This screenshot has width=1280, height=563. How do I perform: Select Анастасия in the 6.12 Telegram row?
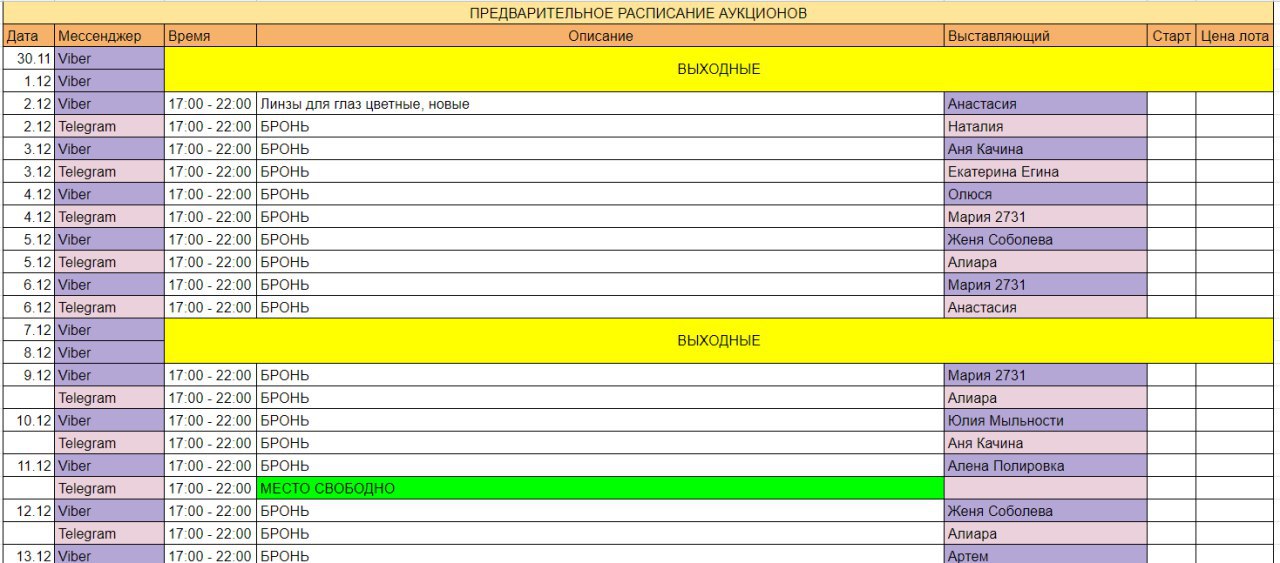(1045, 308)
